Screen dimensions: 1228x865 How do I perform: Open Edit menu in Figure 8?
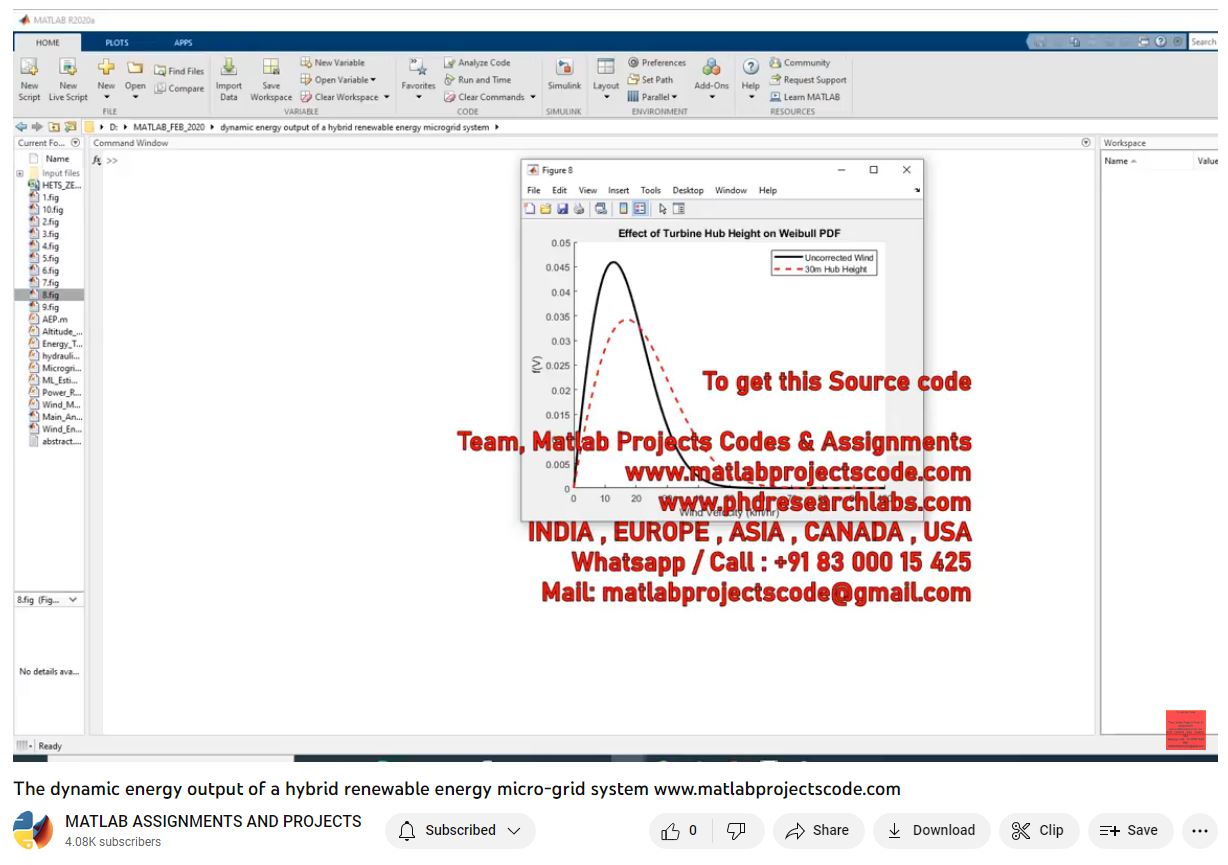click(560, 190)
